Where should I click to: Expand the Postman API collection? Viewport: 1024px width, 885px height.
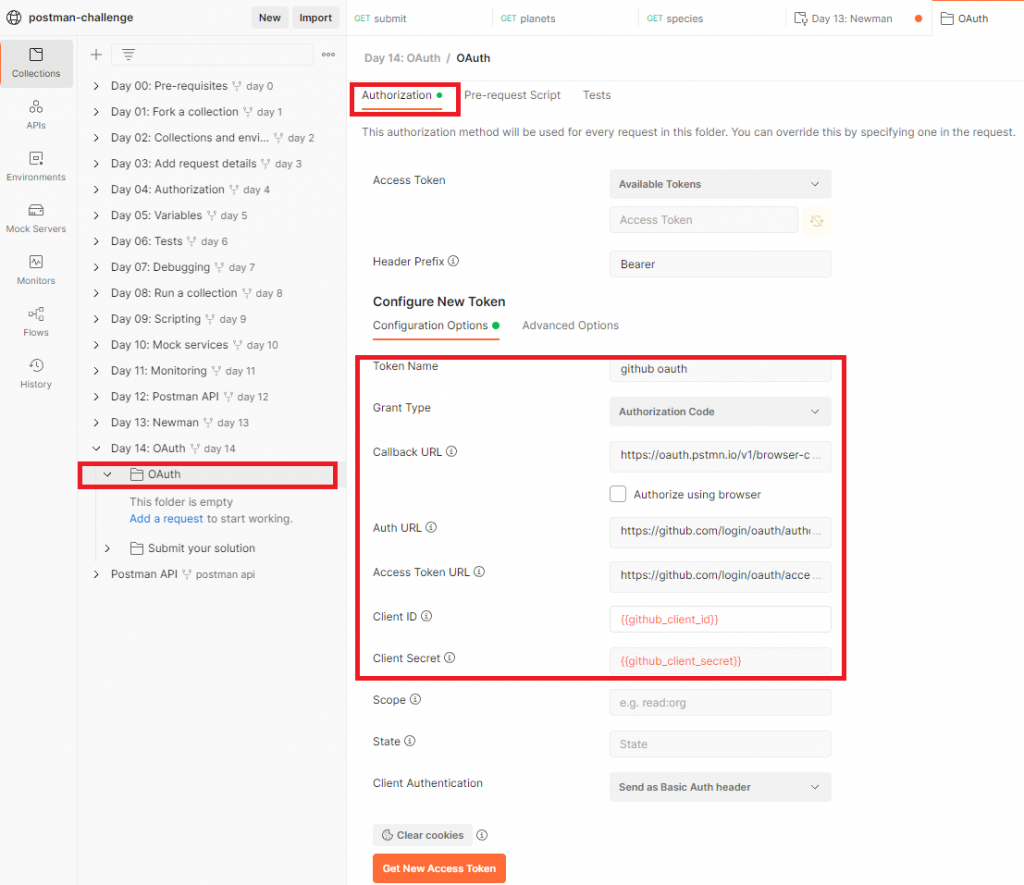pyautogui.click(x=96, y=575)
